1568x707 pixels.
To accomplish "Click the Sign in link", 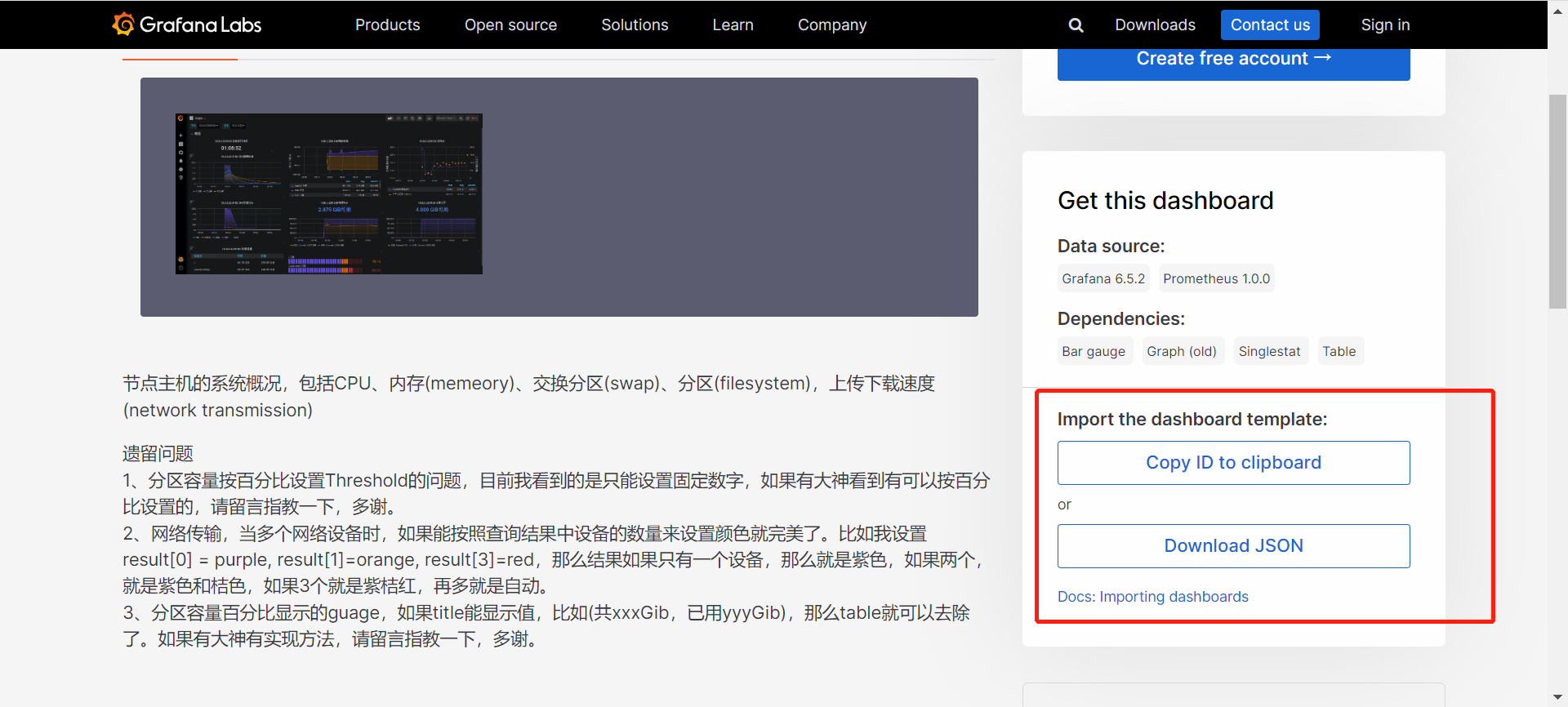I will 1385,25.
